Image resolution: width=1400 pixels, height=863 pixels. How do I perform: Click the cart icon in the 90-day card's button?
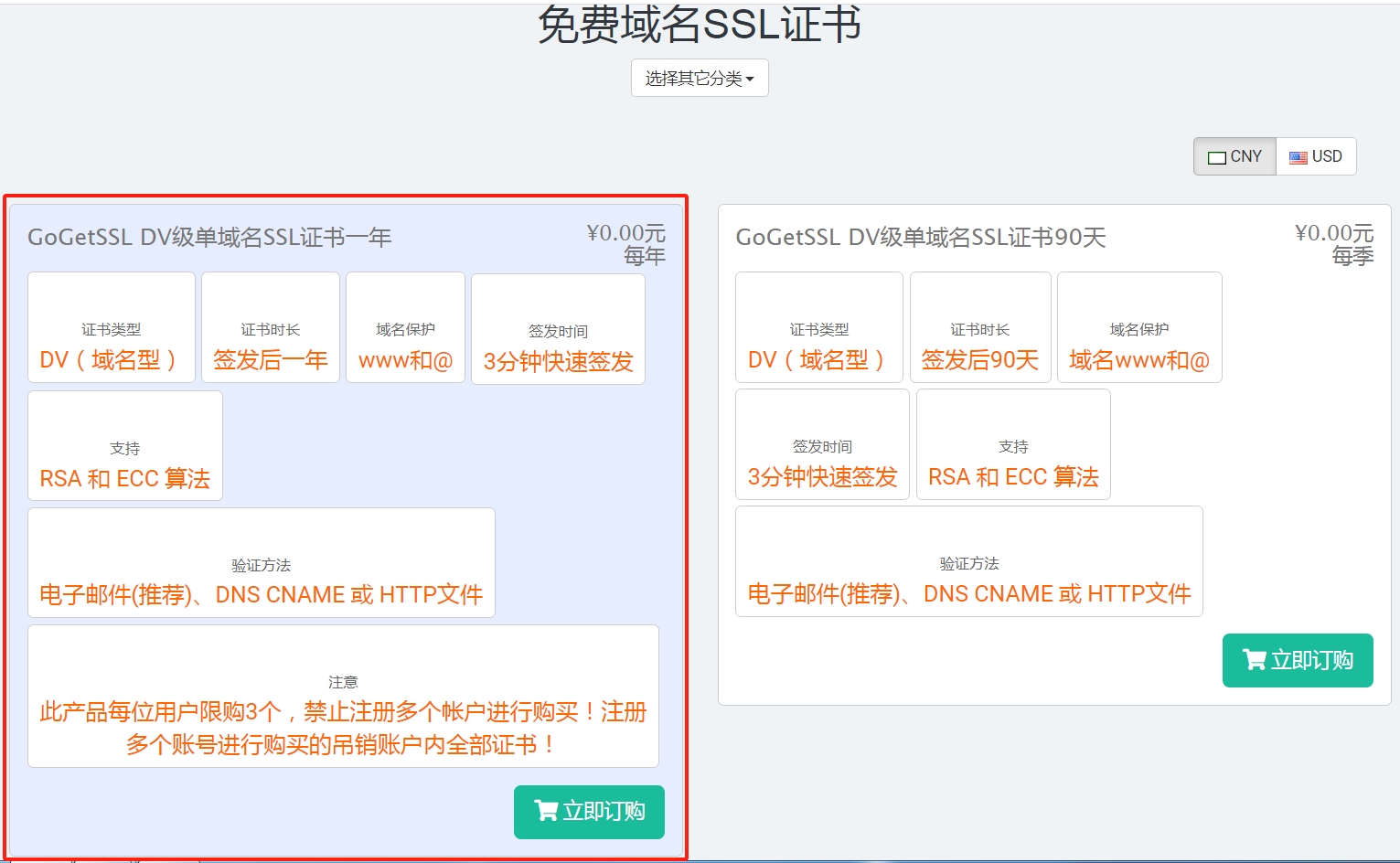[1254, 659]
